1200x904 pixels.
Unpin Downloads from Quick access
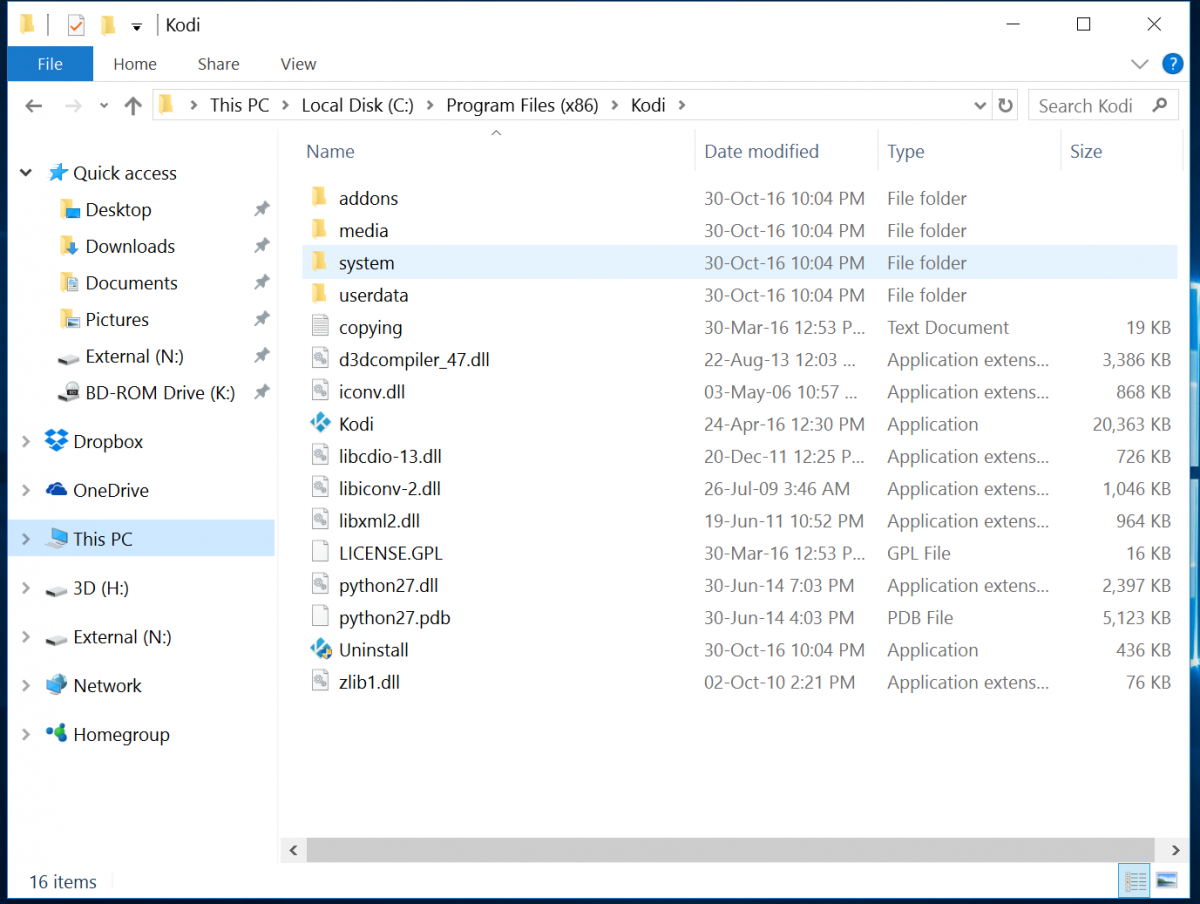pyautogui.click(x=261, y=246)
